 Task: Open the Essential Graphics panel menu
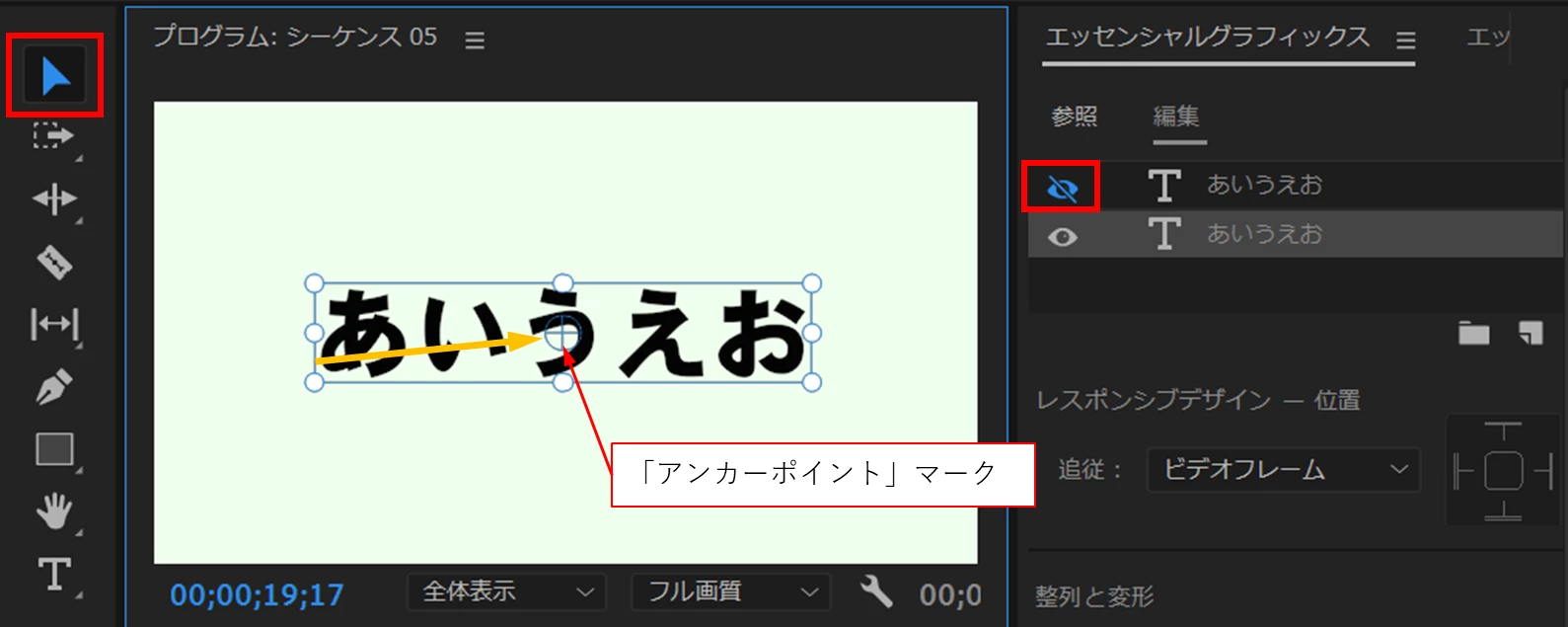coord(1405,40)
